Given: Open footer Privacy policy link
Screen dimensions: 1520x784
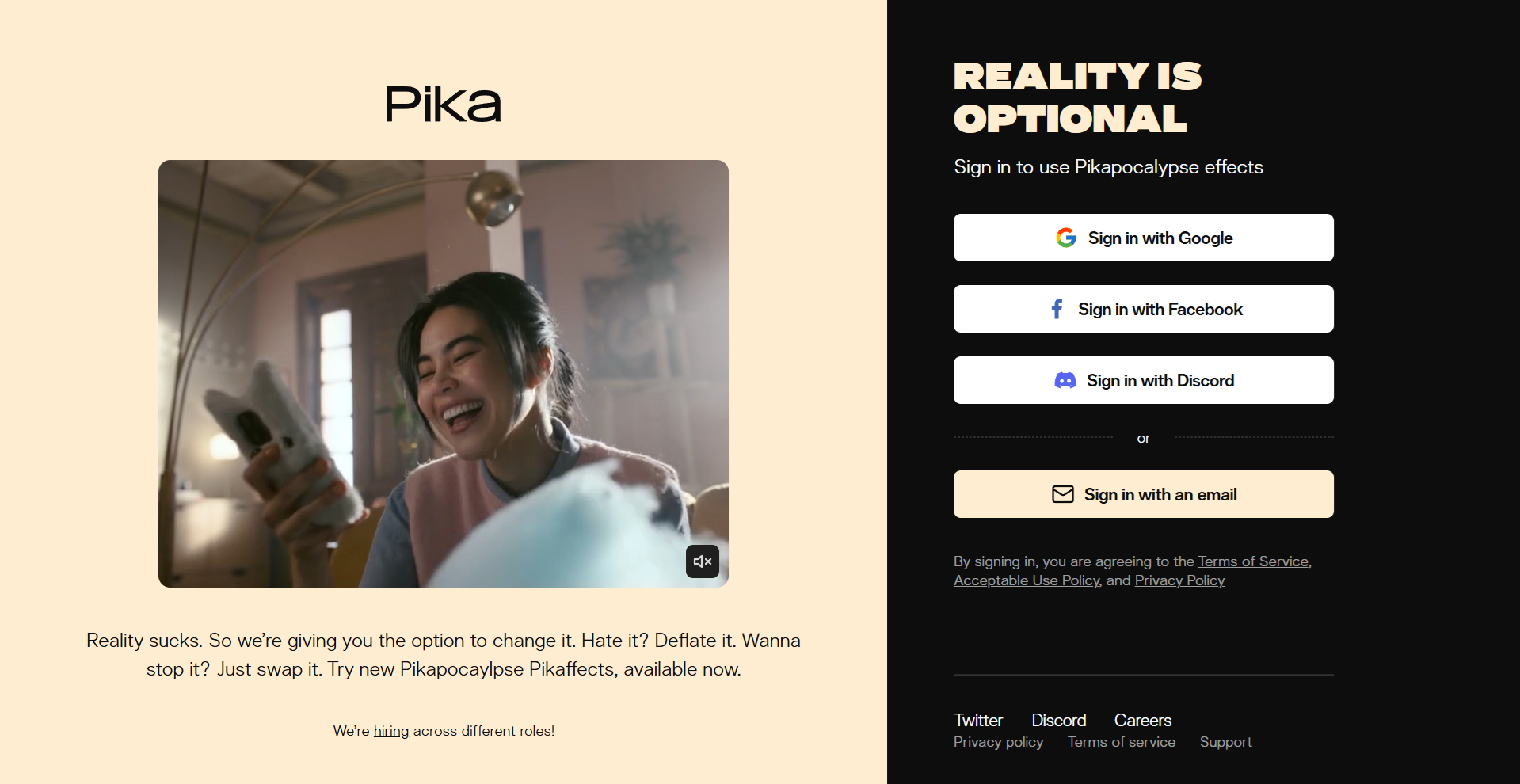Looking at the screenshot, I should [x=999, y=742].
